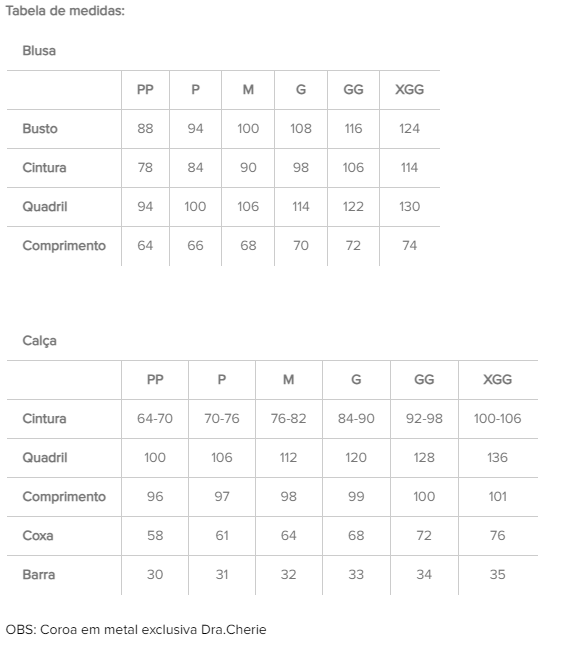Click Blusa Comprimento value 64
The image size is (571, 657).
point(145,246)
